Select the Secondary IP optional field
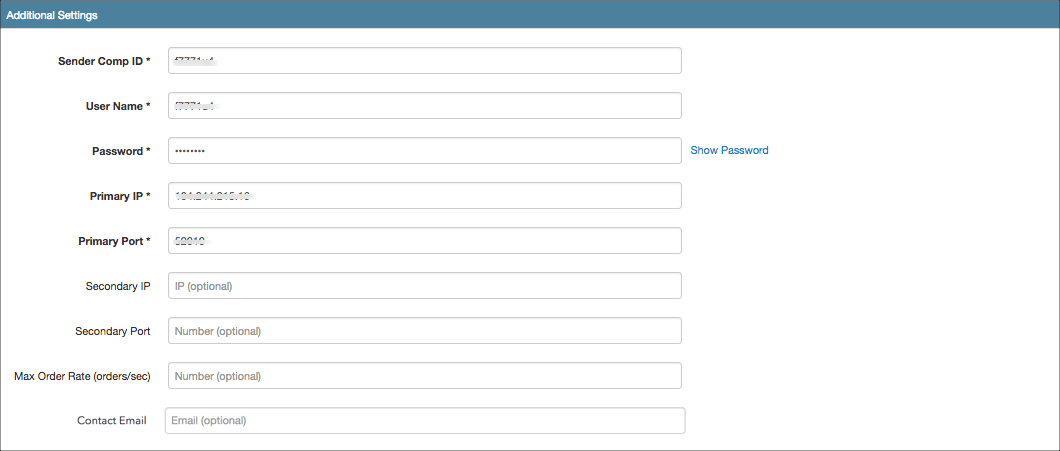 pos(425,285)
